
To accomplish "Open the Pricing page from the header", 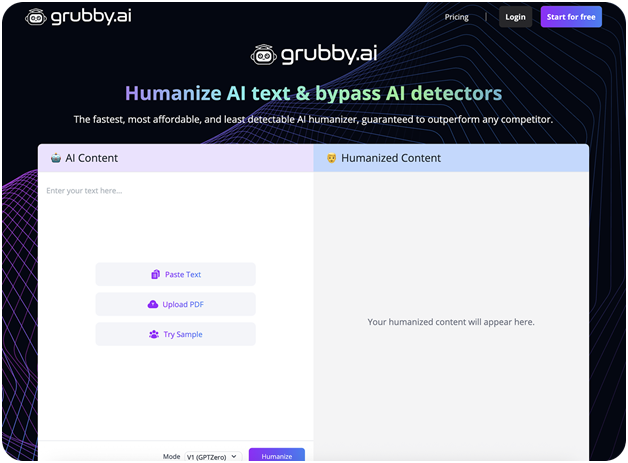I will coord(456,17).
